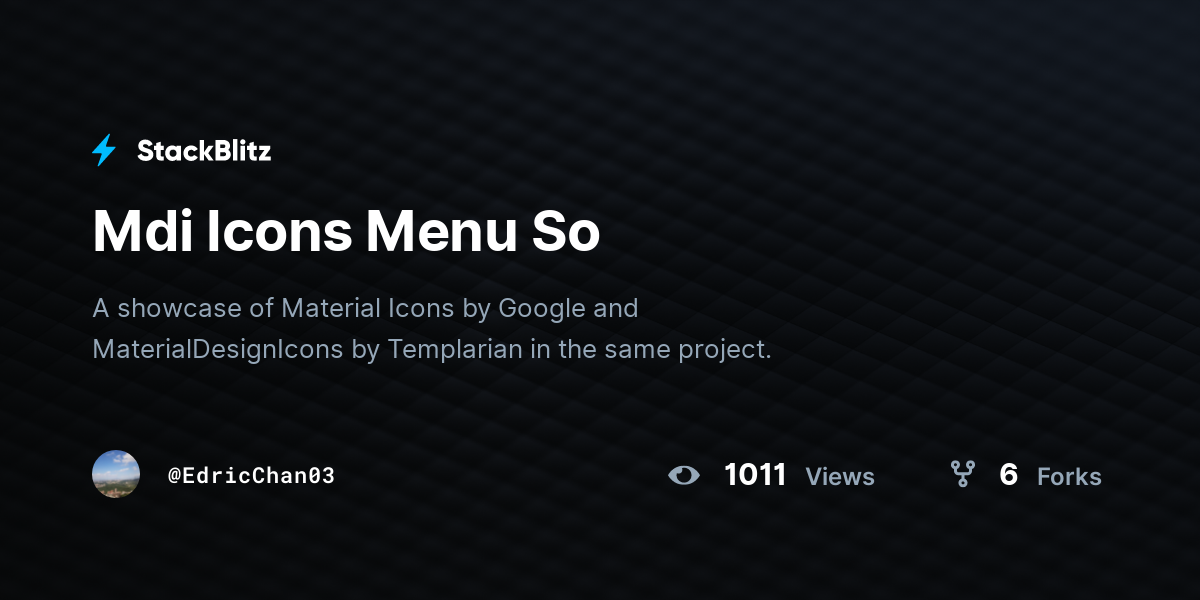Click the word Icons in the title
This screenshot has height=600, width=1200.
(279, 232)
